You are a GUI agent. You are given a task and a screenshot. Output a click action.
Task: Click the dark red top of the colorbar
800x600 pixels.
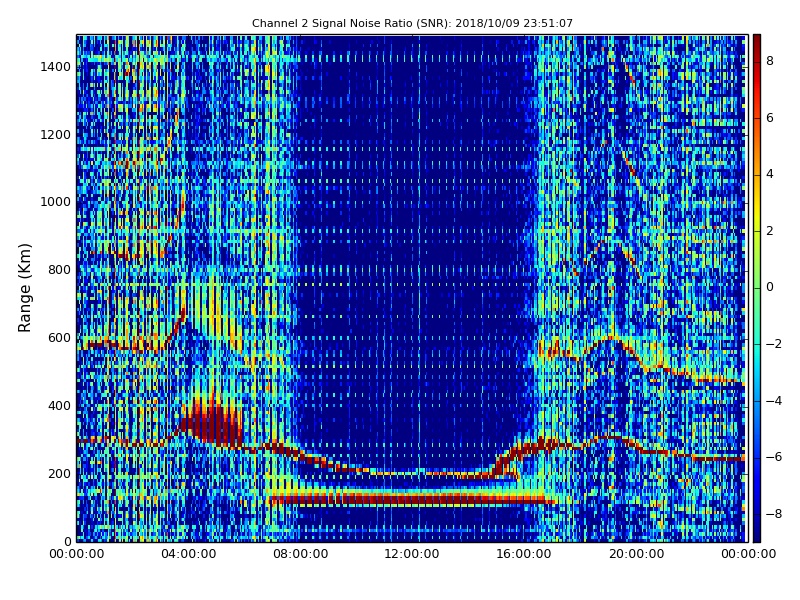tap(757, 43)
